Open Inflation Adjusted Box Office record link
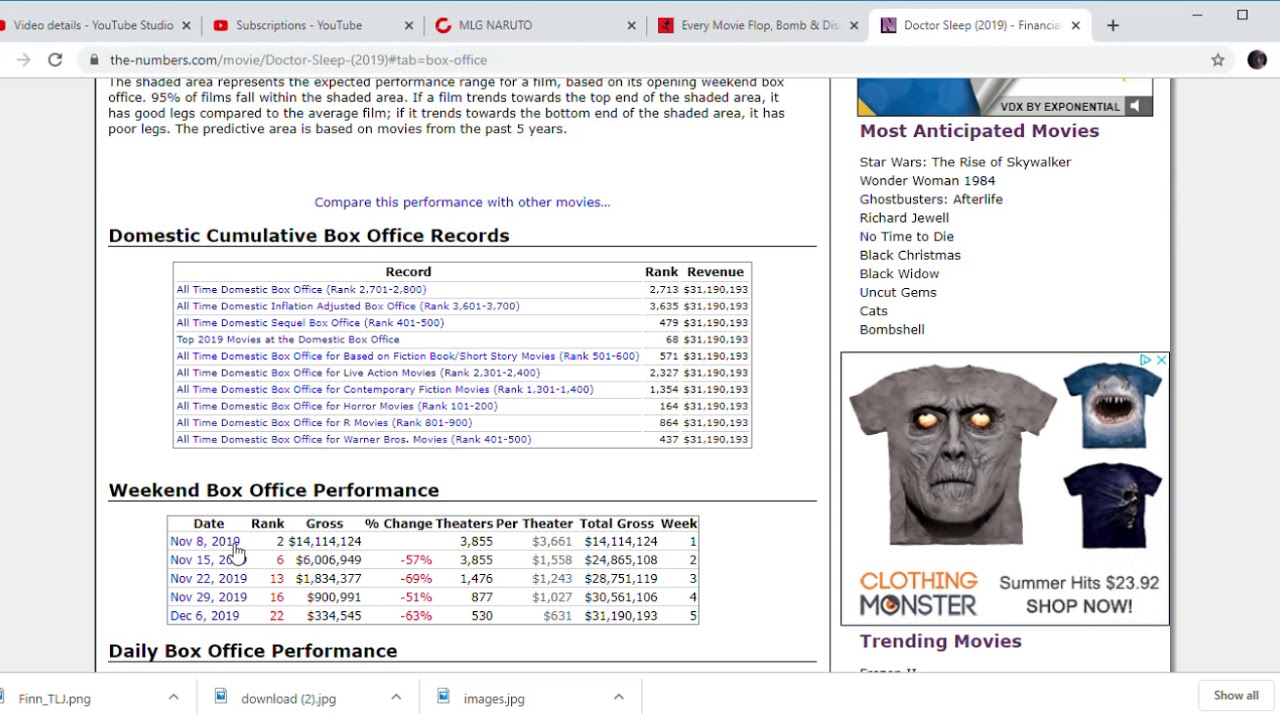1280x720 pixels. pyautogui.click(x=348, y=306)
